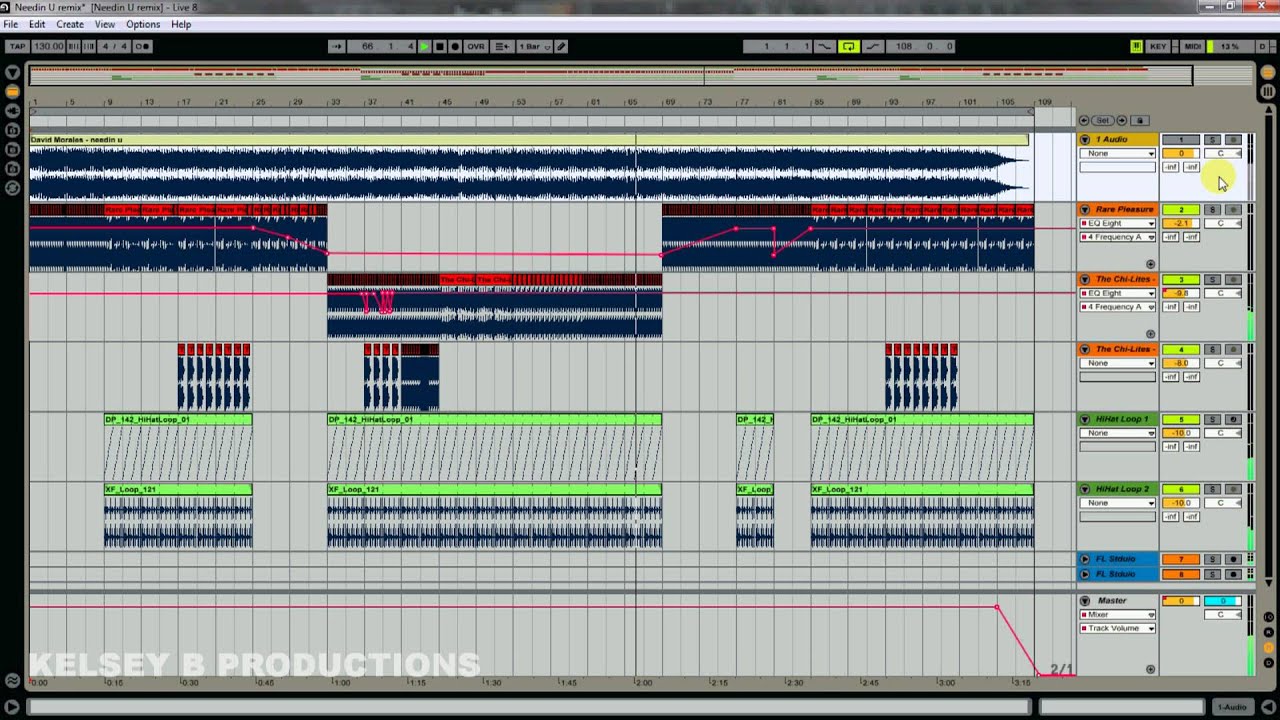Toggle HiHat Loop 2 track activator 6
1280x720 pixels.
point(1181,489)
